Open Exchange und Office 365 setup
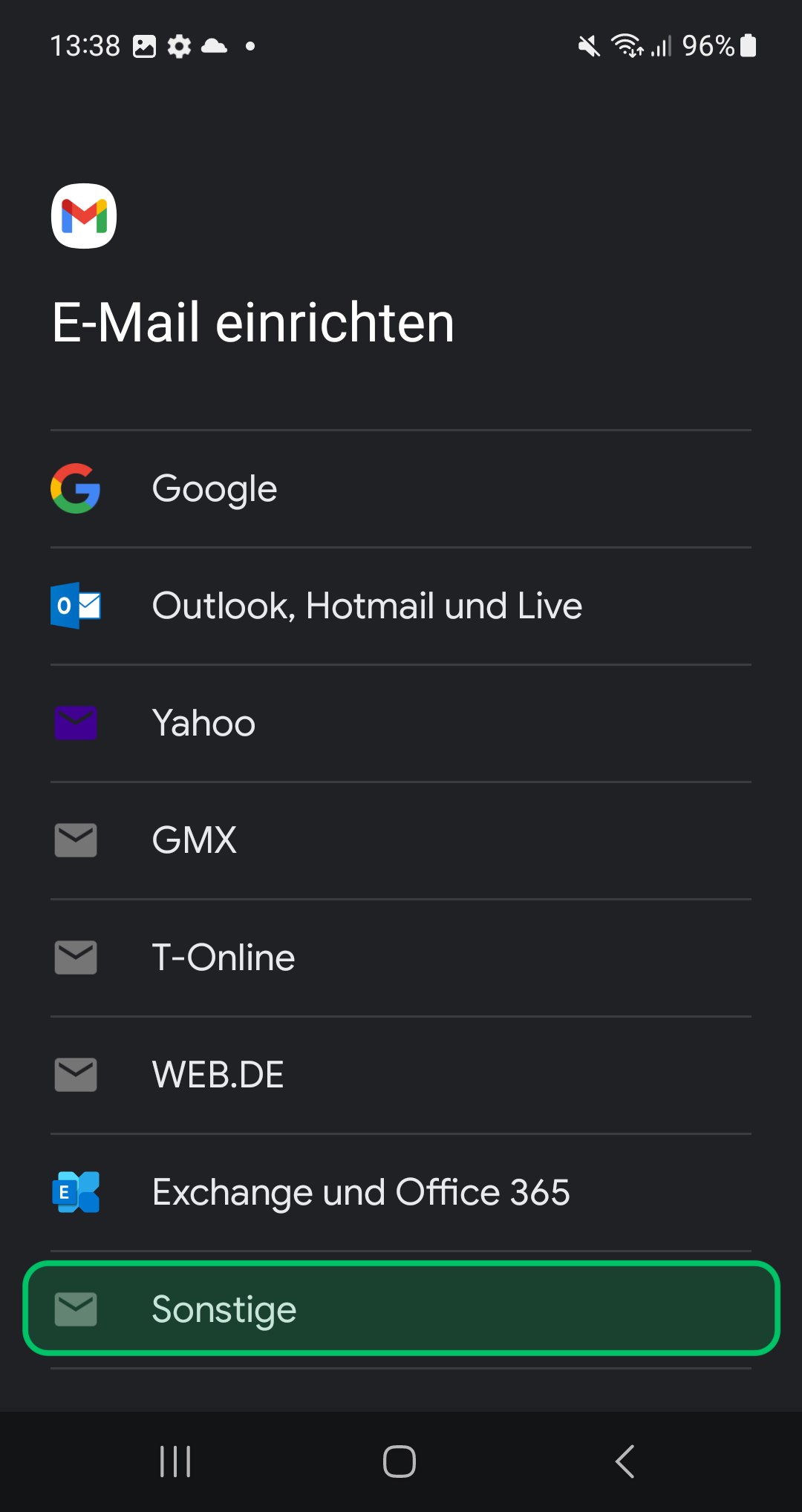The height and width of the screenshot is (1512, 802). [x=401, y=1192]
